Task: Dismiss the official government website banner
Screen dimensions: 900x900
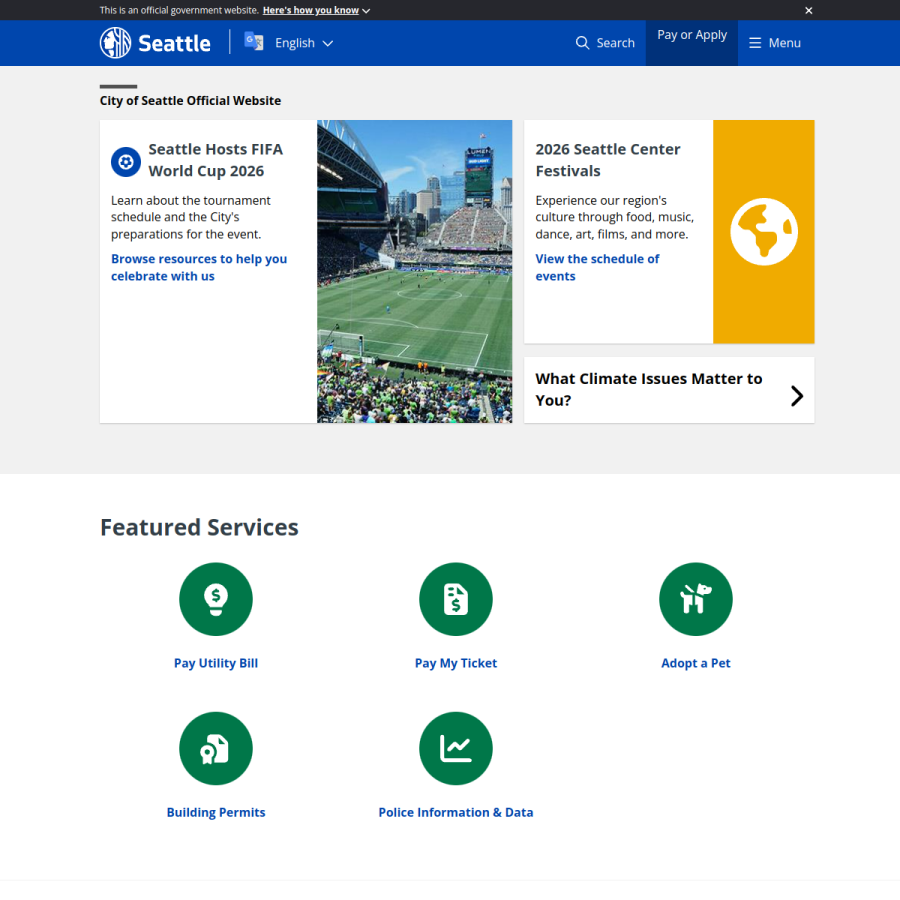Action: 808,10
